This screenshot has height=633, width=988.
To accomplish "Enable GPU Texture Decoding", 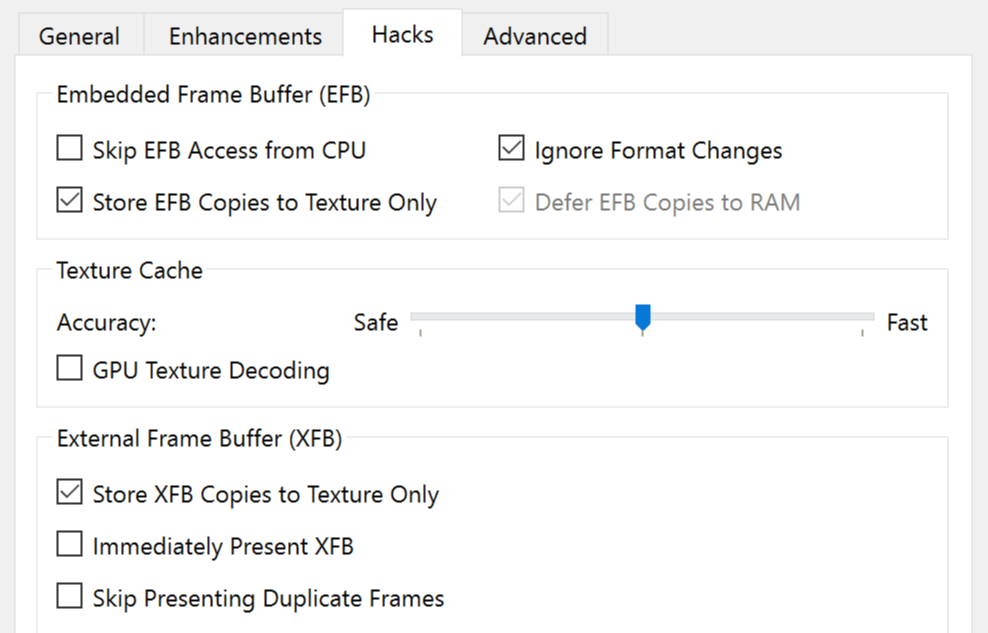I will pyautogui.click(x=69, y=368).
